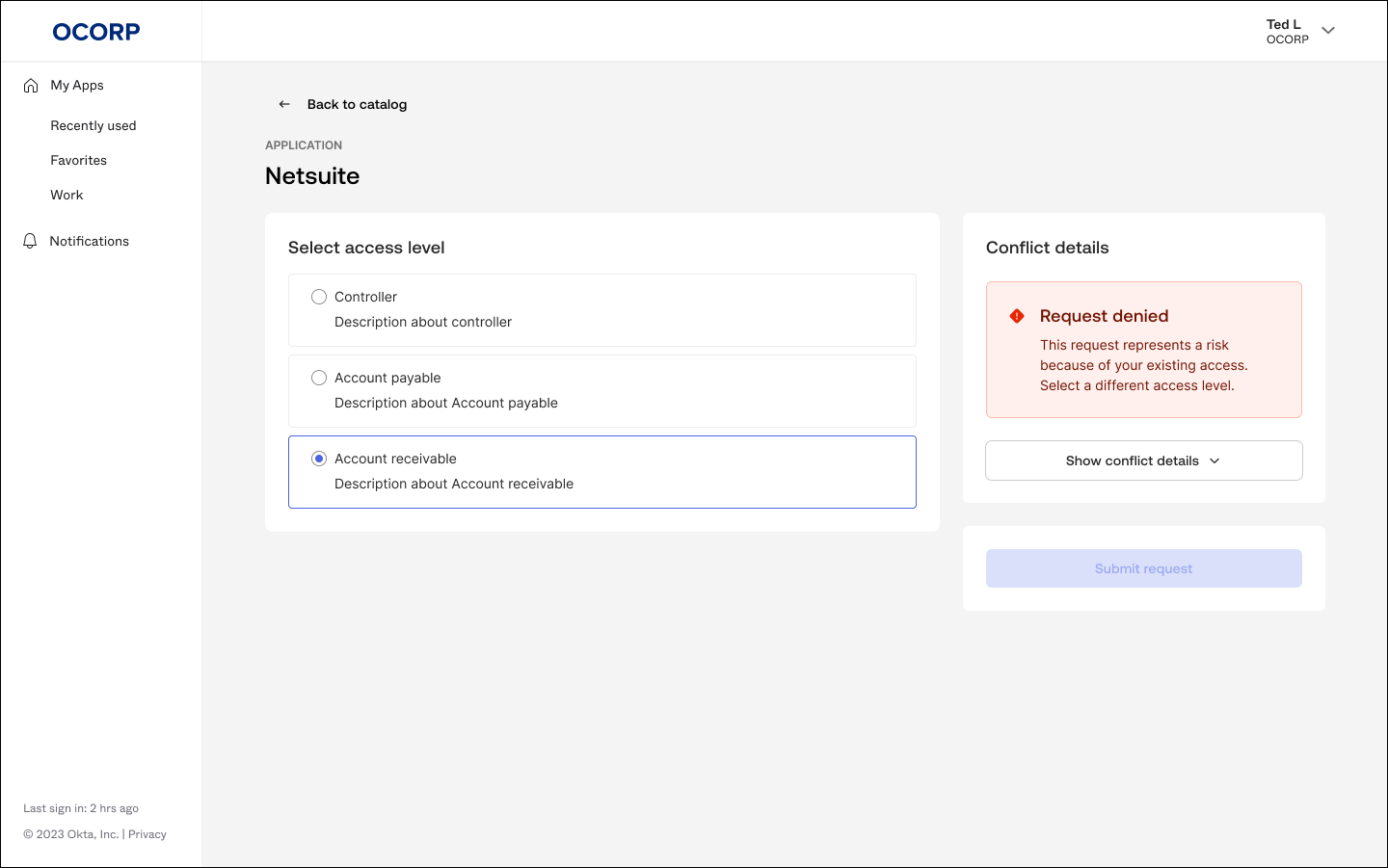Choose the Account payable access level
1388x868 pixels.
(x=319, y=378)
